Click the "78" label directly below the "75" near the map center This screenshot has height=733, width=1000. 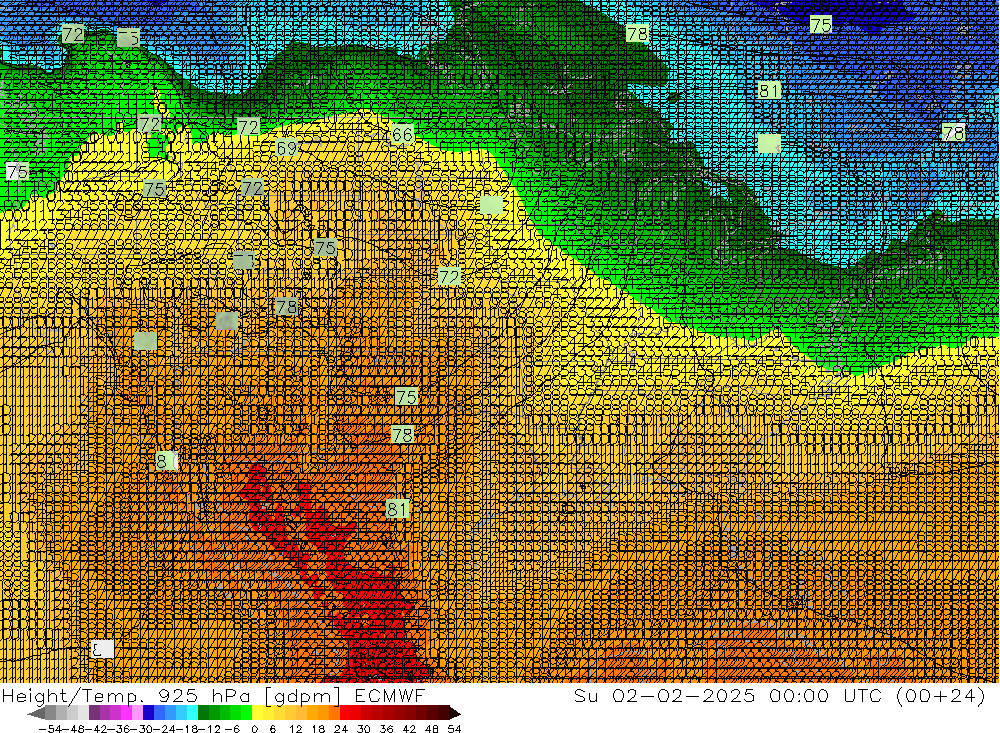coord(403,435)
